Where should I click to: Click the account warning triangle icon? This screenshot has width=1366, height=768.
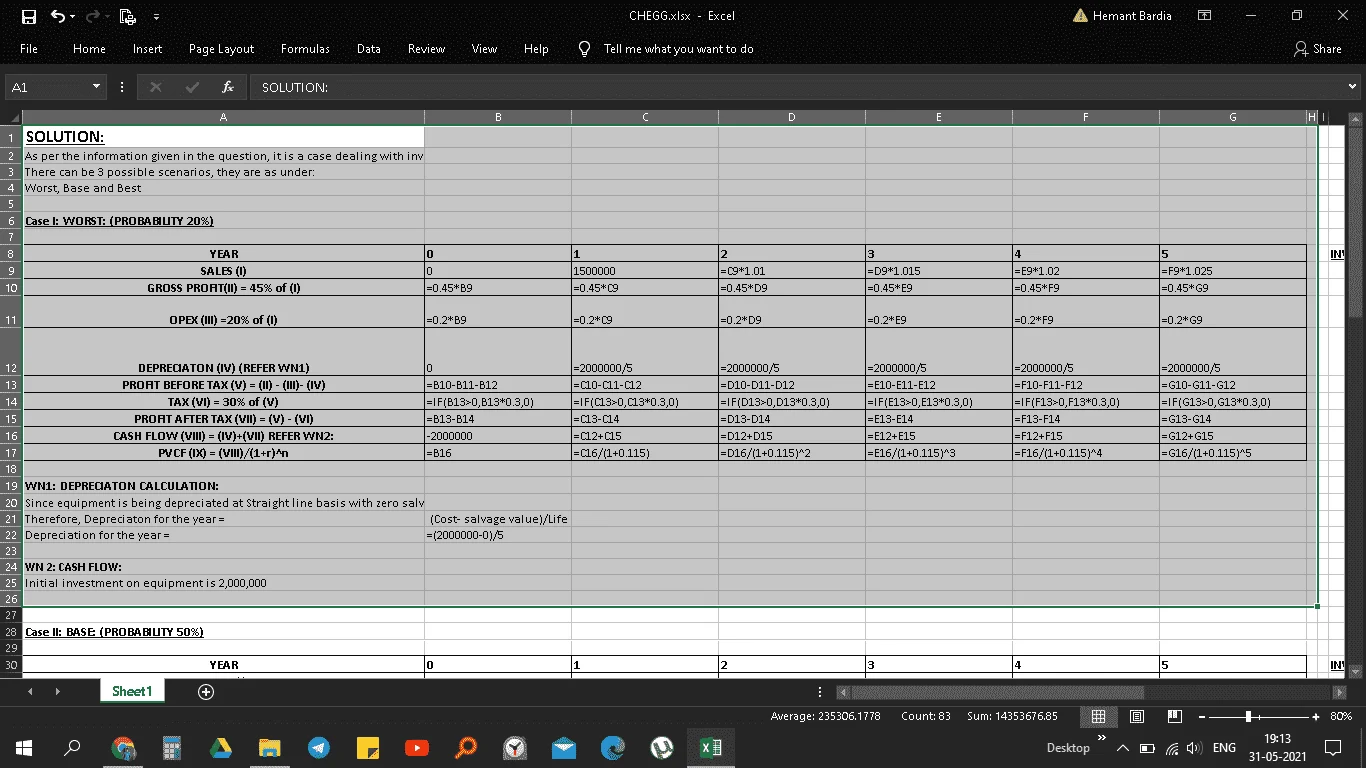pos(1080,16)
